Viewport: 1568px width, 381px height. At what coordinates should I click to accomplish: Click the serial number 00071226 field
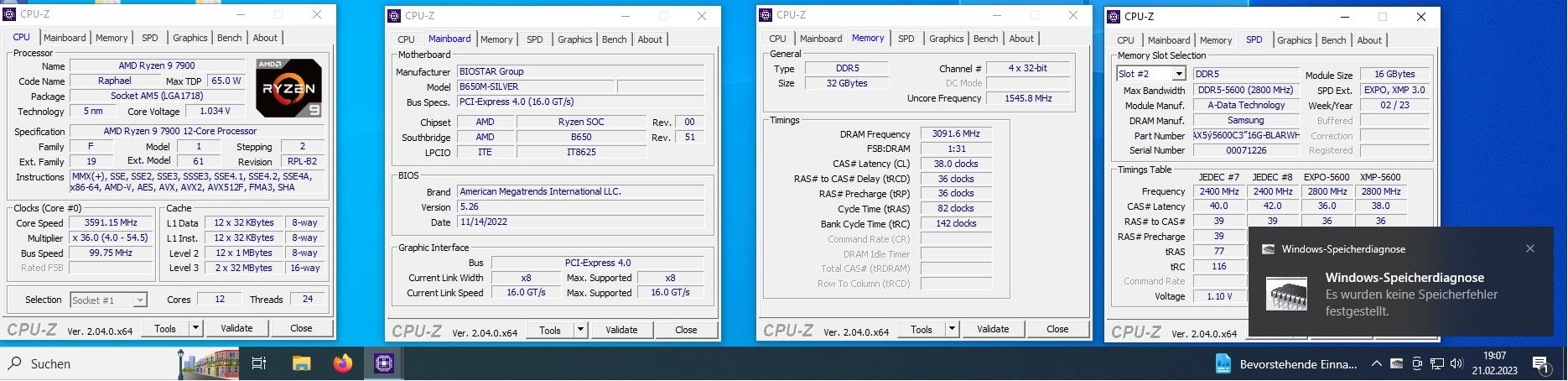pos(1246,151)
